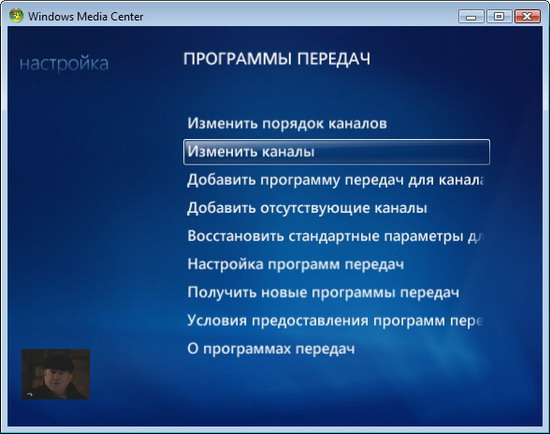This screenshot has height=434, width=550.
Task: Maximize the Media Center window
Action: click(x=499, y=16)
